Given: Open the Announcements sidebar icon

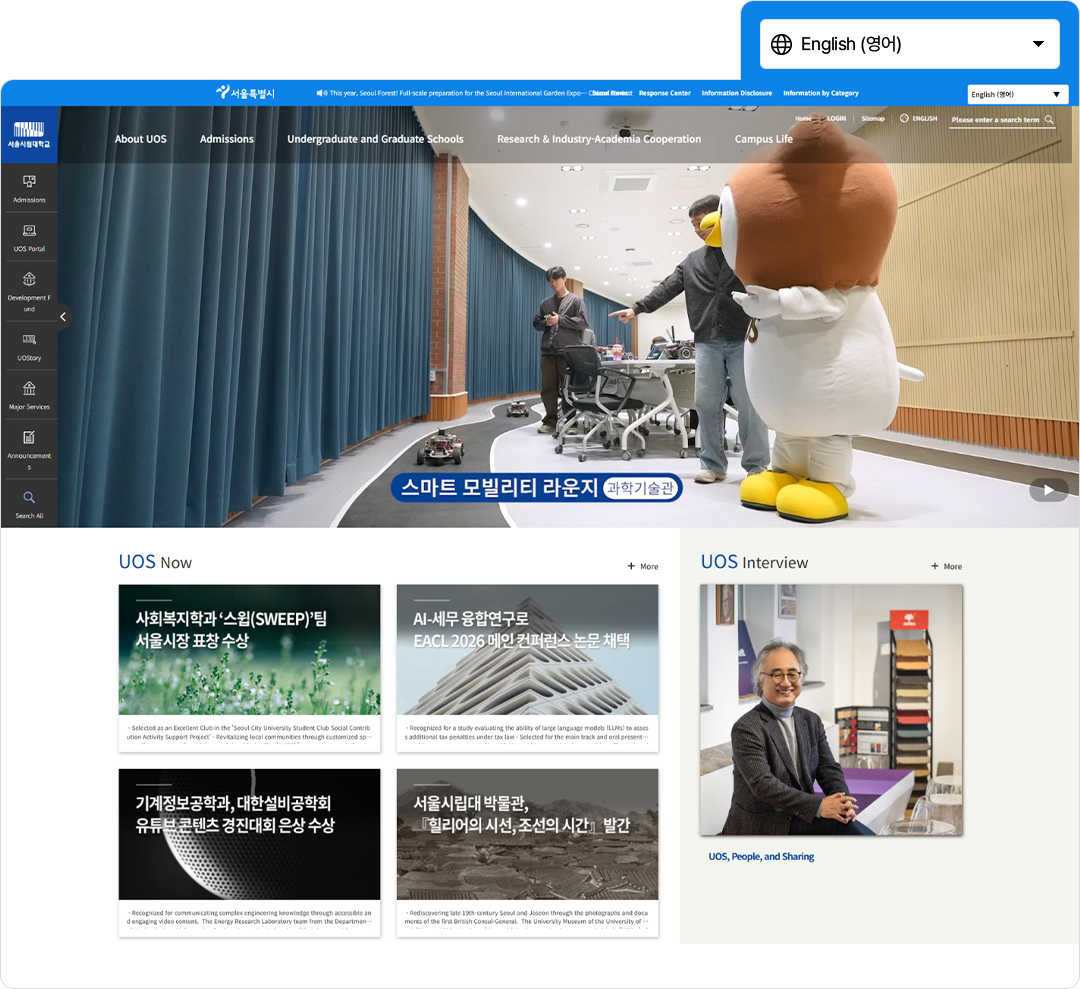Looking at the screenshot, I should click(29, 437).
